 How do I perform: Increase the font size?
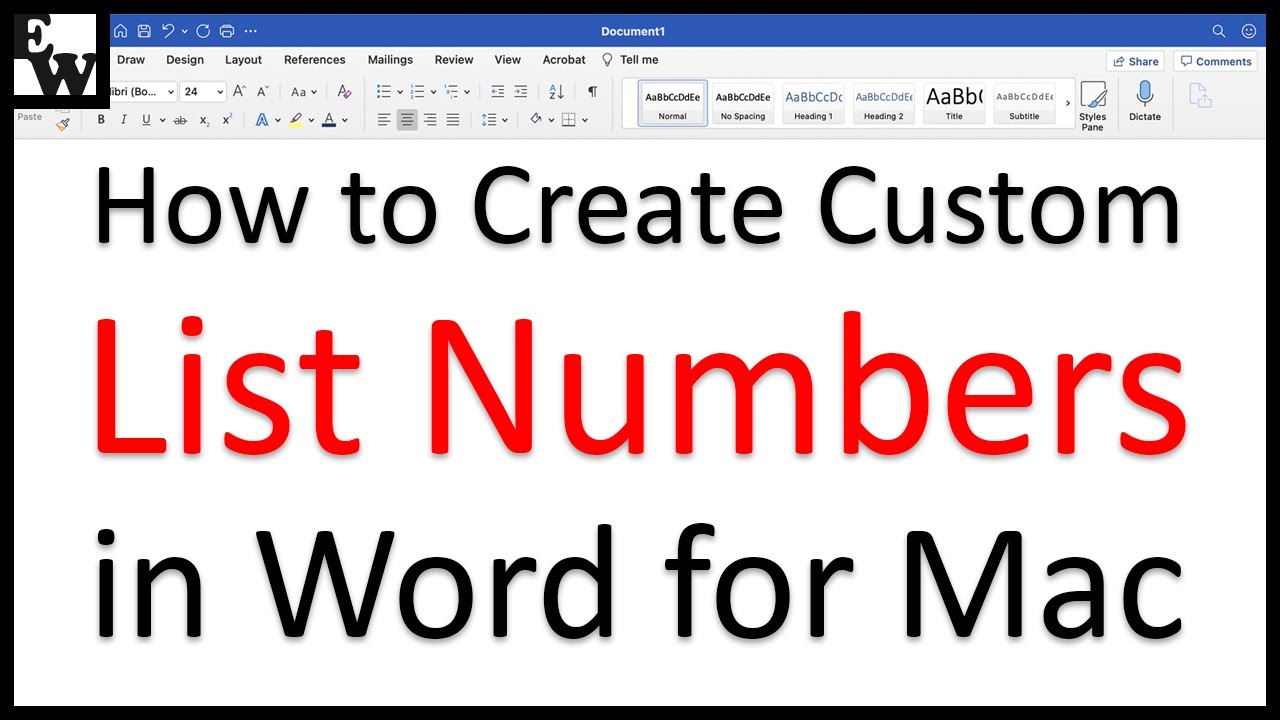coord(240,92)
